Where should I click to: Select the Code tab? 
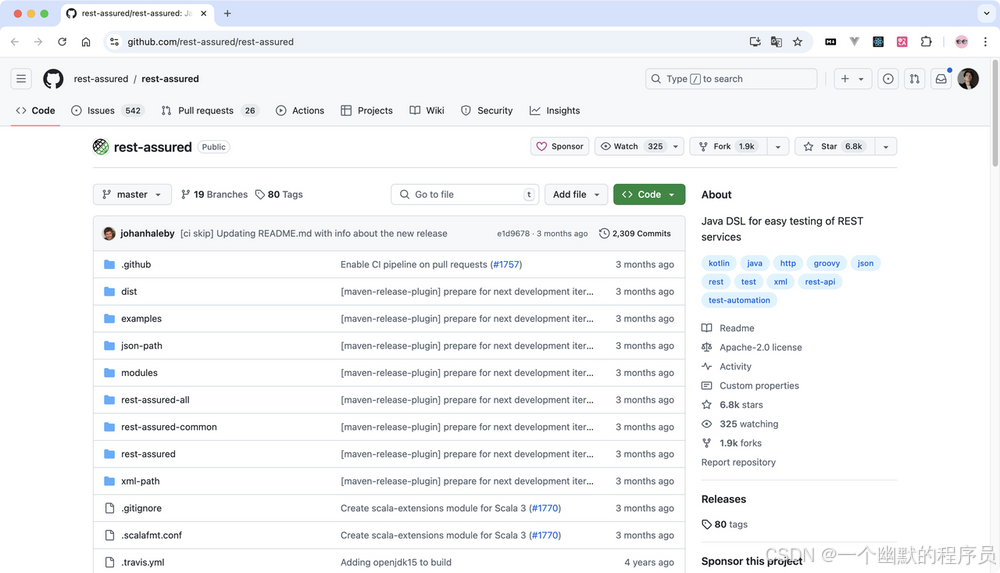click(36, 110)
